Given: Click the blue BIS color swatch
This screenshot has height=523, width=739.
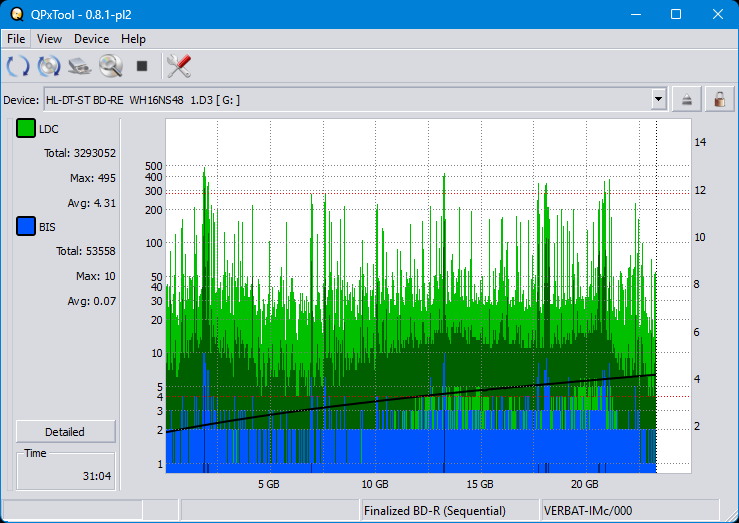Looking at the screenshot, I should point(26,227).
